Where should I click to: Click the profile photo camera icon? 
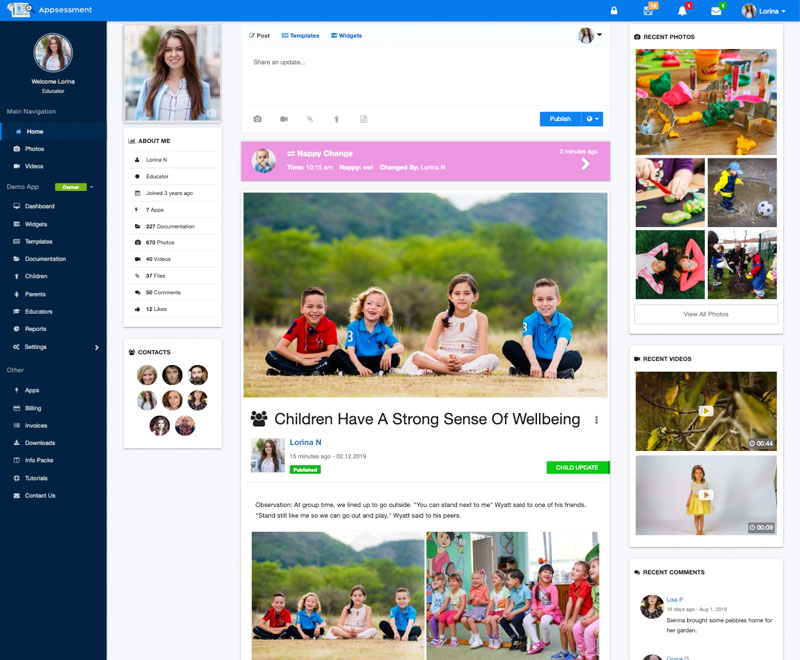click(211, 113)
